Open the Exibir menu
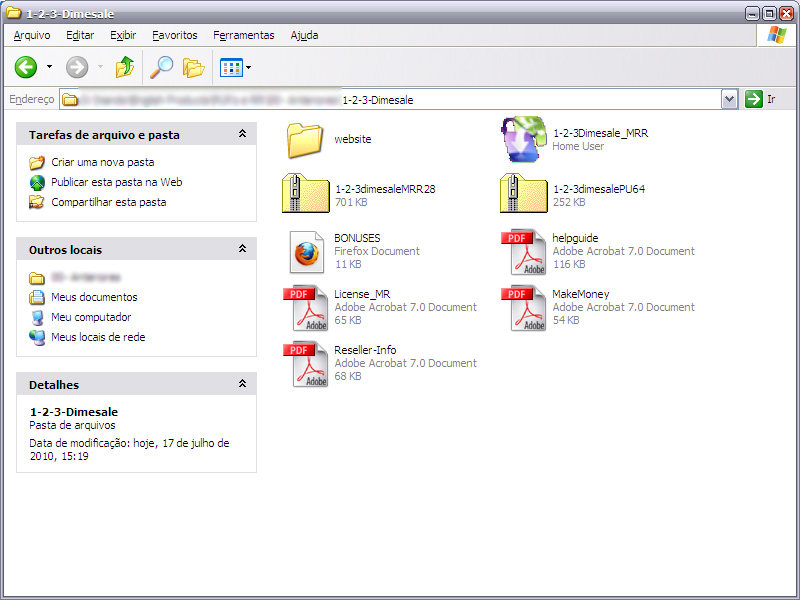800x600 pixels. (123, 35)
